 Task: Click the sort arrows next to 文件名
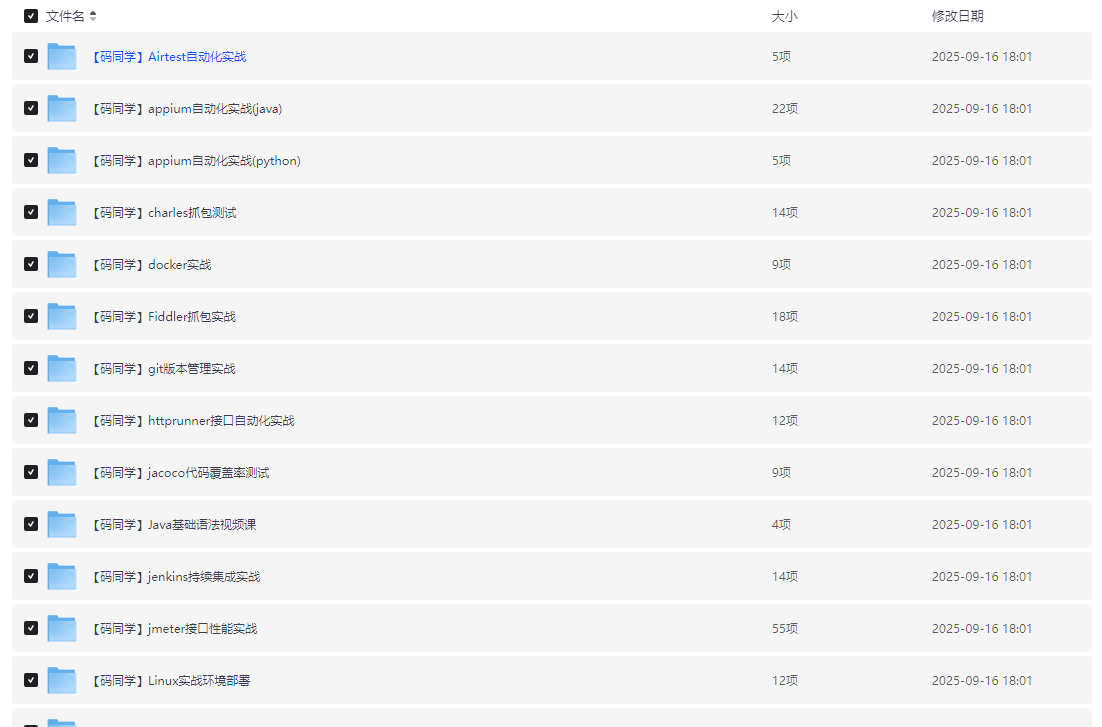pyautogui.click(x=93, y=16)
